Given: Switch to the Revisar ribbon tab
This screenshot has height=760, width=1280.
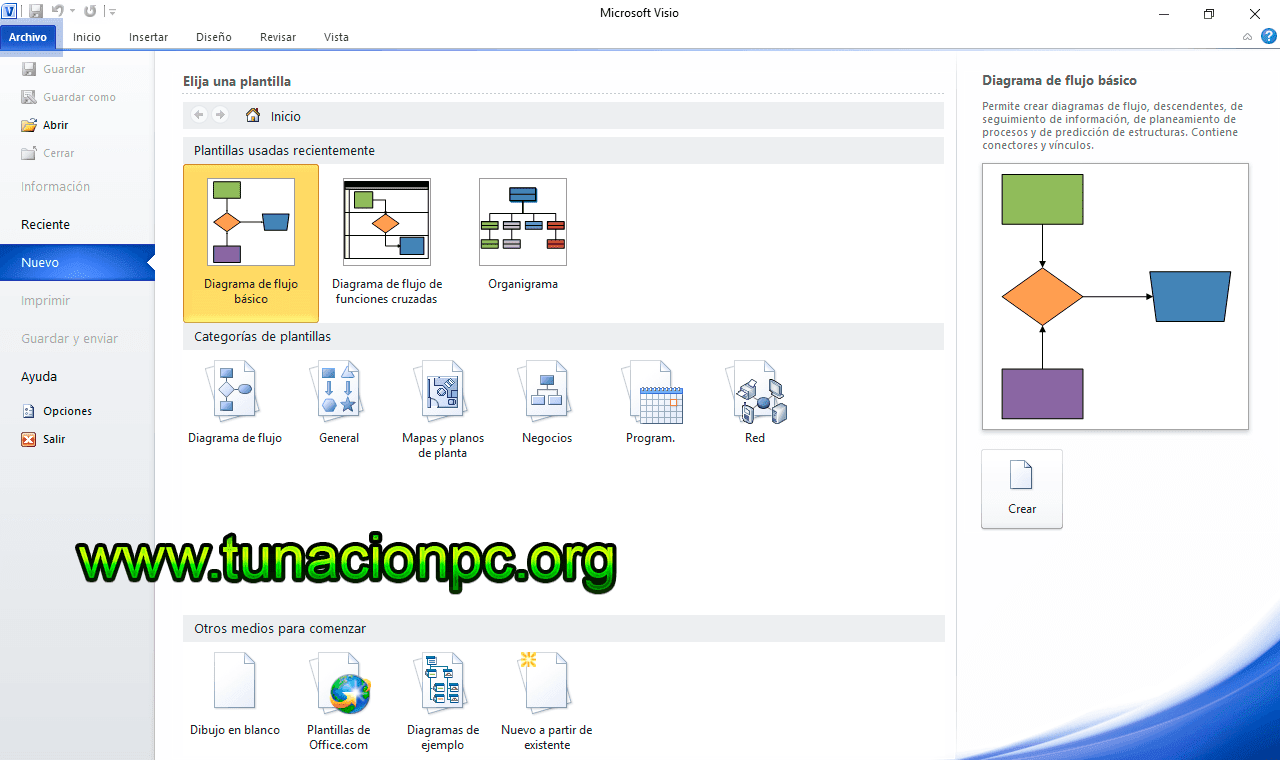Looking at the screenshot, I should [278, 37].
